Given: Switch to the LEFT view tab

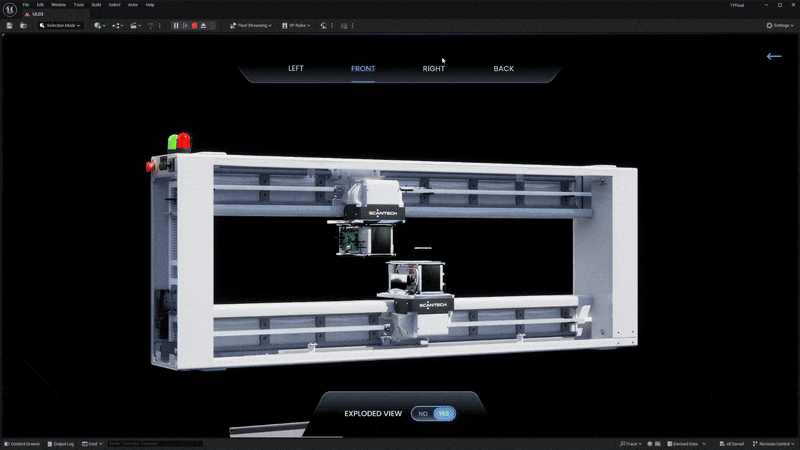Looking at the screenshot, I should click(x=296, y=69).
